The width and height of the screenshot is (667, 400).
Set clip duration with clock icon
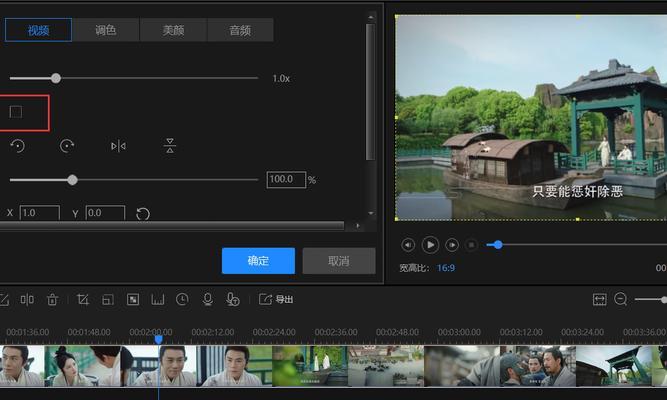[182, 300]
